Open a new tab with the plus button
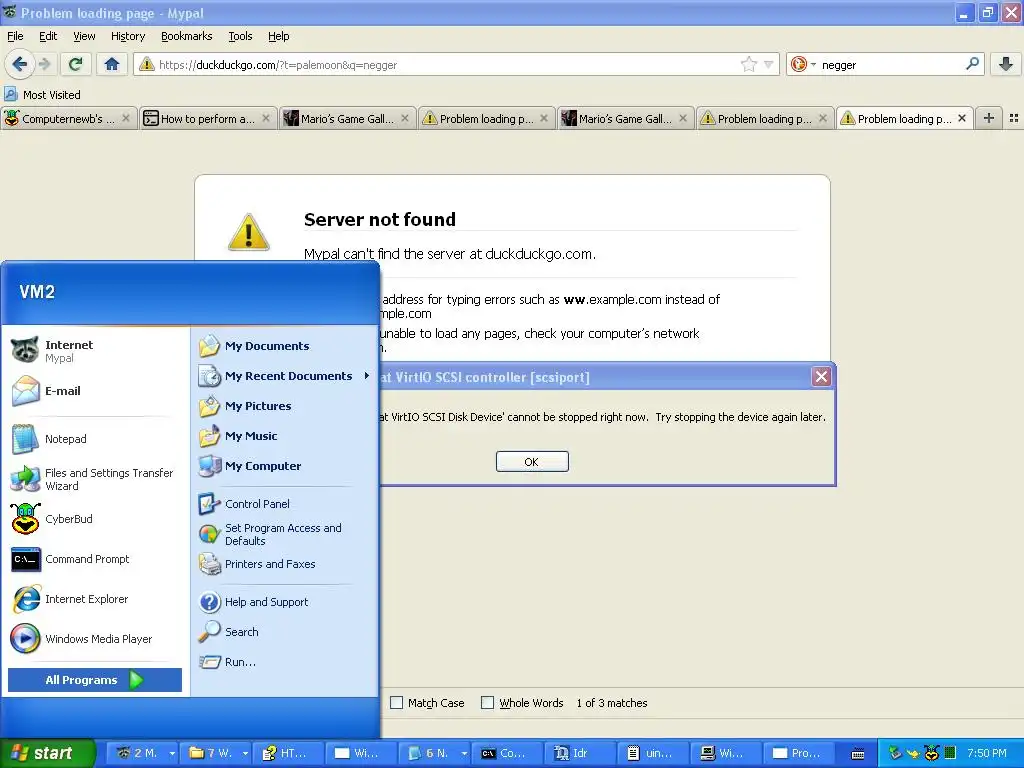 [989, 118]
